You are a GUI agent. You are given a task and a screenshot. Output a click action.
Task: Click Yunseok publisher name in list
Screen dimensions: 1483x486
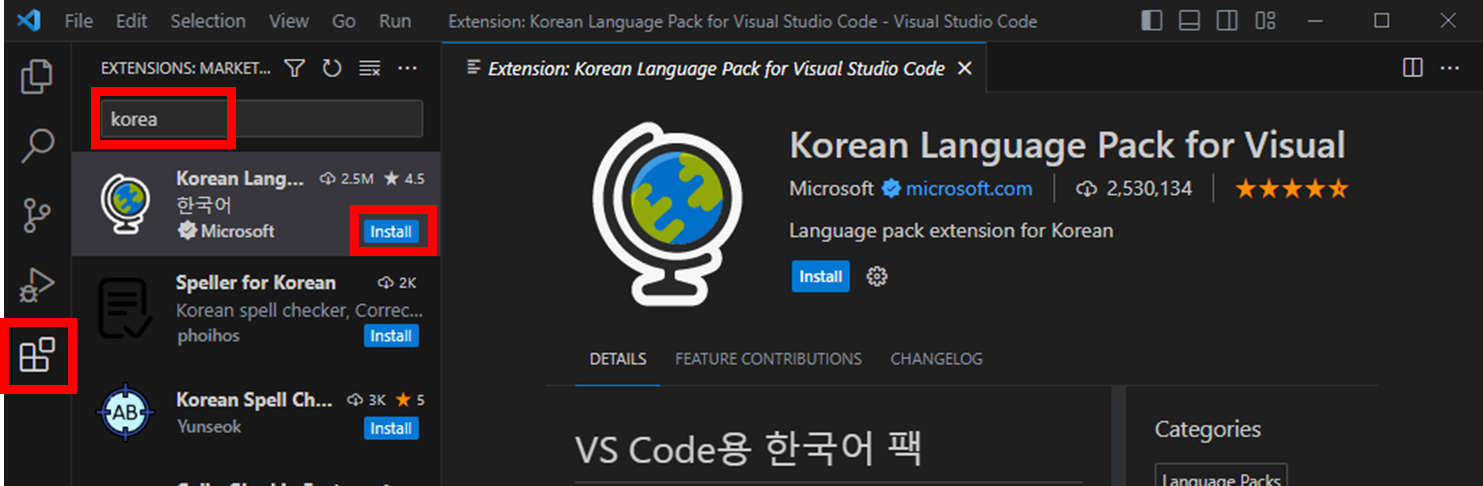[209, 427]
